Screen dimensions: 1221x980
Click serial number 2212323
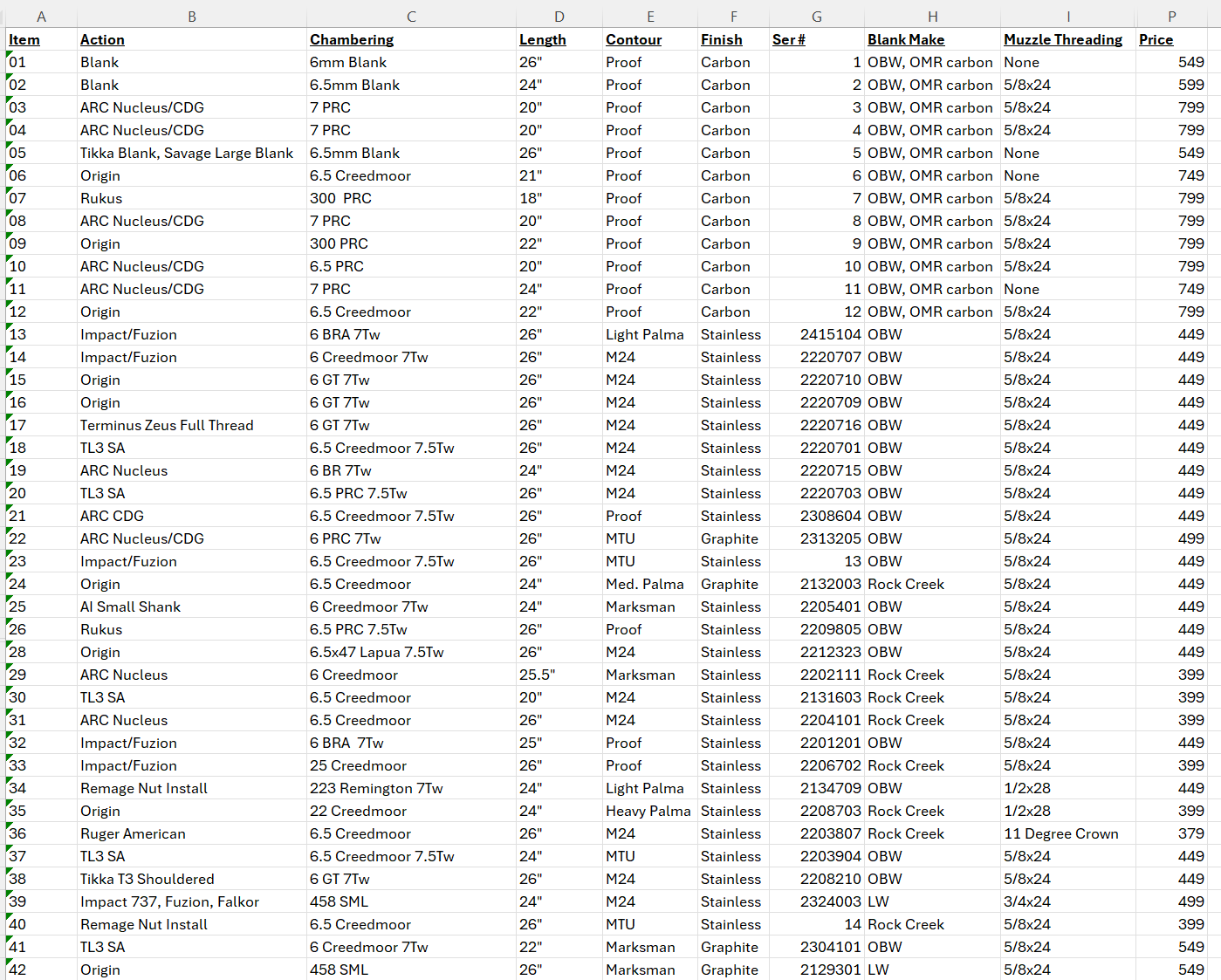point(817,652)
